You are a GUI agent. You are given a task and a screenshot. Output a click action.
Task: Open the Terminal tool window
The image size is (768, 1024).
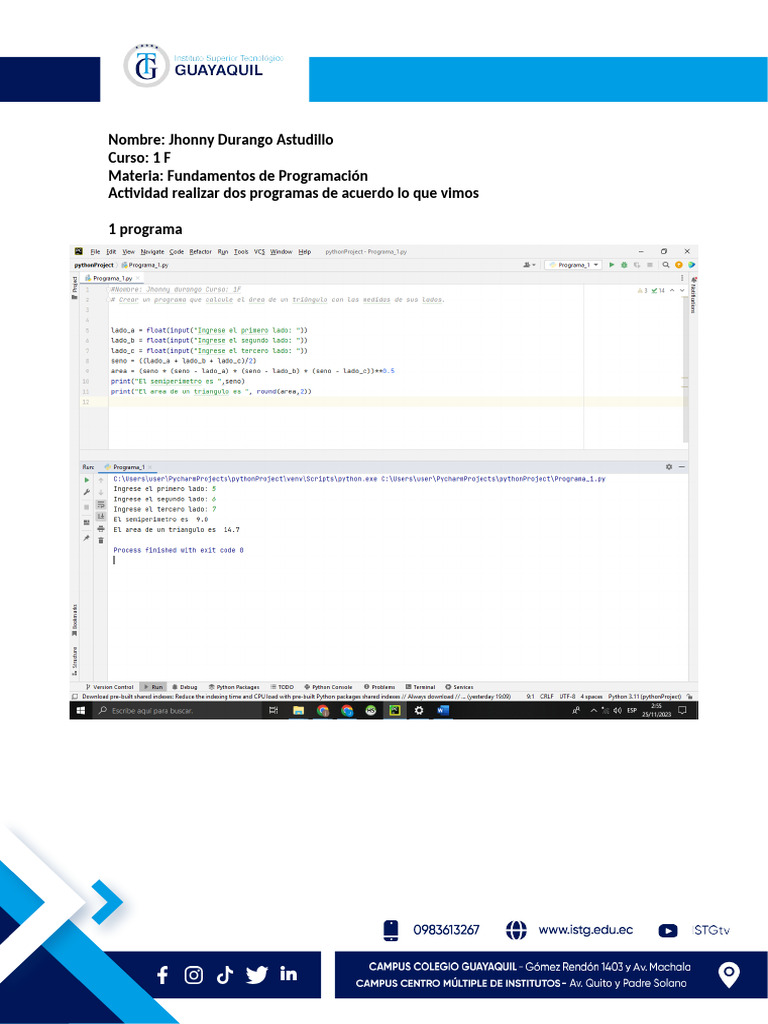click(x=420, y=687)
